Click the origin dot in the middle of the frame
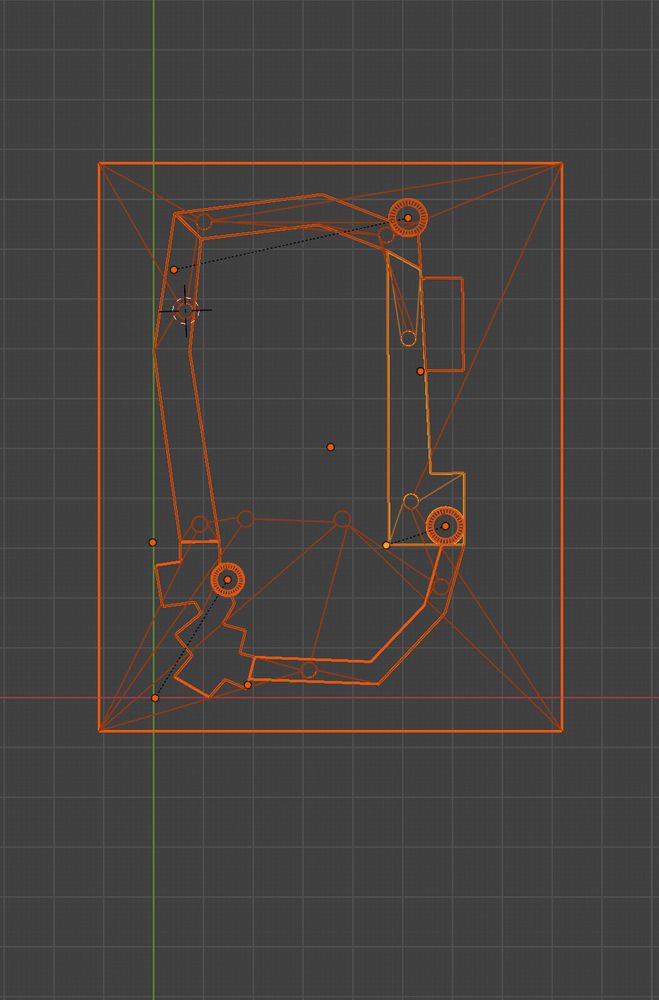659x1000 pixels. point(330,447)
